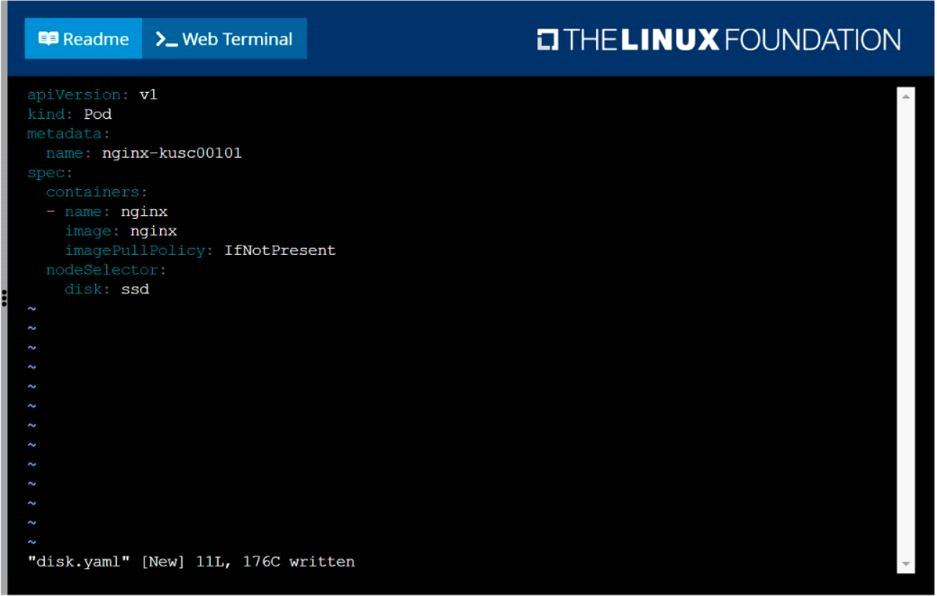The width and height of the screenshot is (937, 596).
Task: Click the kind: Pod line
Action: pyautogui.click(x=69, y=114)
